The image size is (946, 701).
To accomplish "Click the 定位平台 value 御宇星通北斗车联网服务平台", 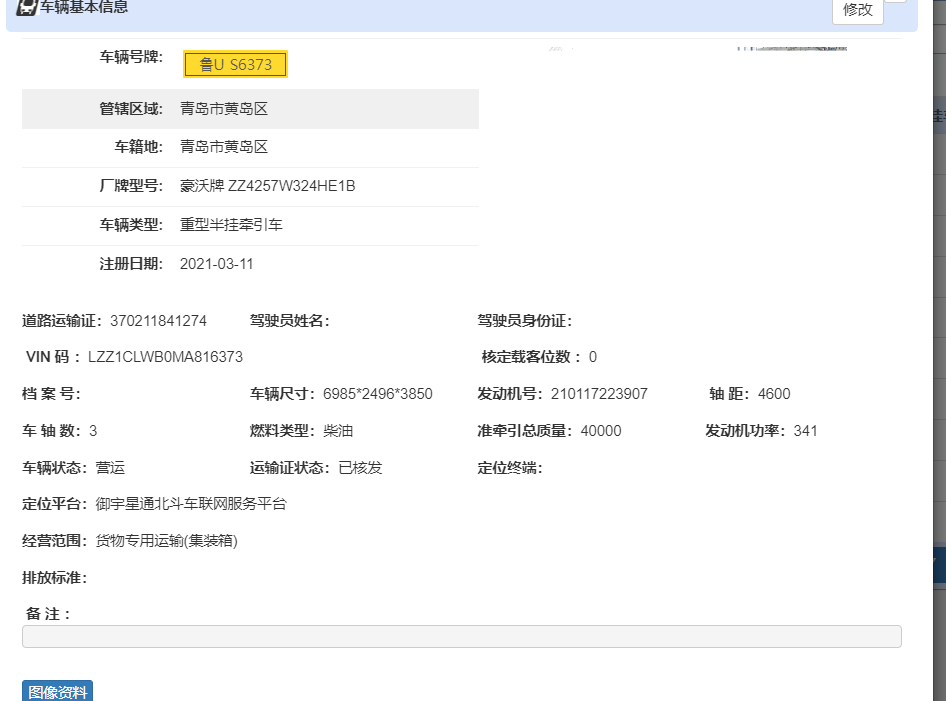I will click(x=191, y=504).
